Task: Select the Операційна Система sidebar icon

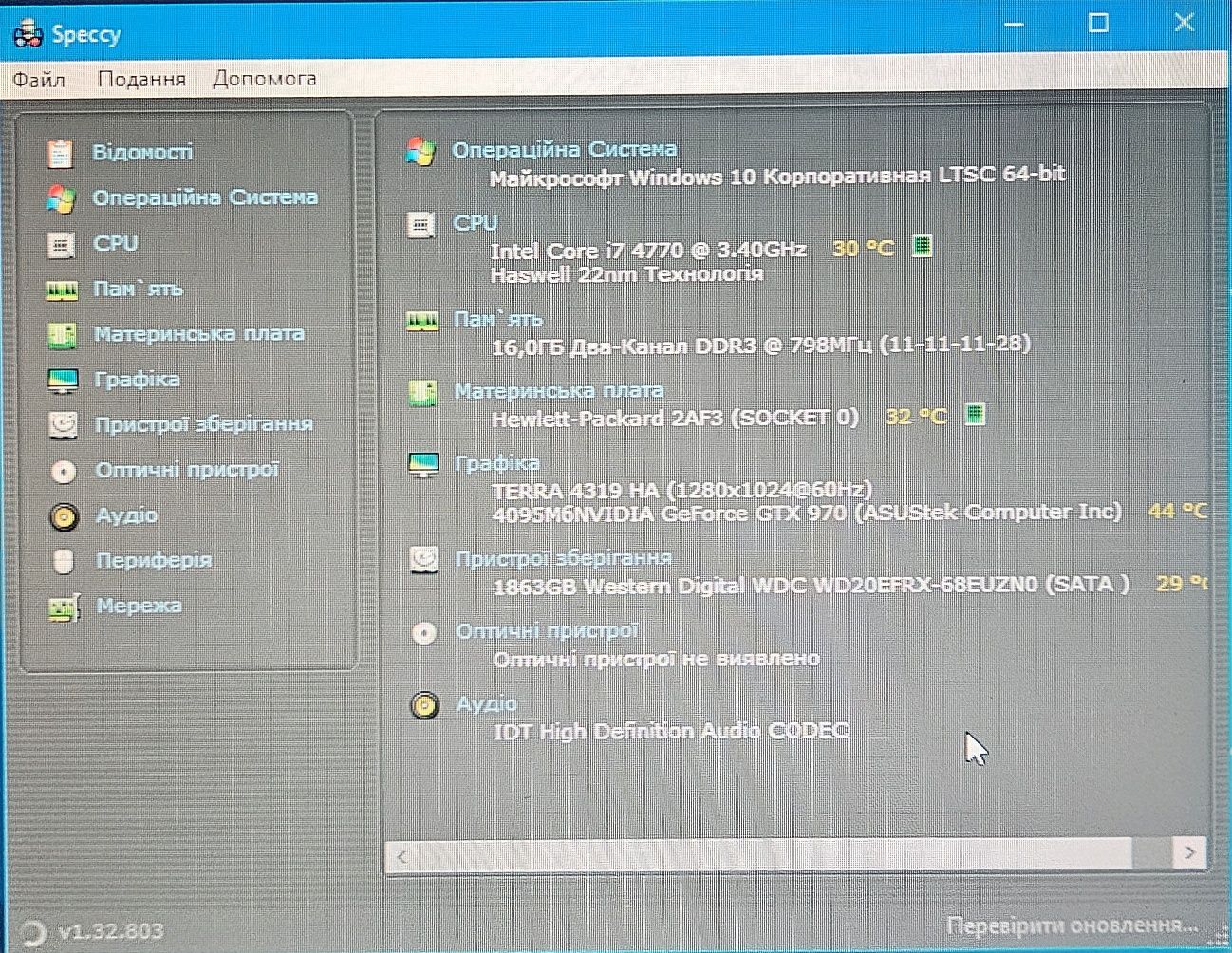Action: point(61,198)
